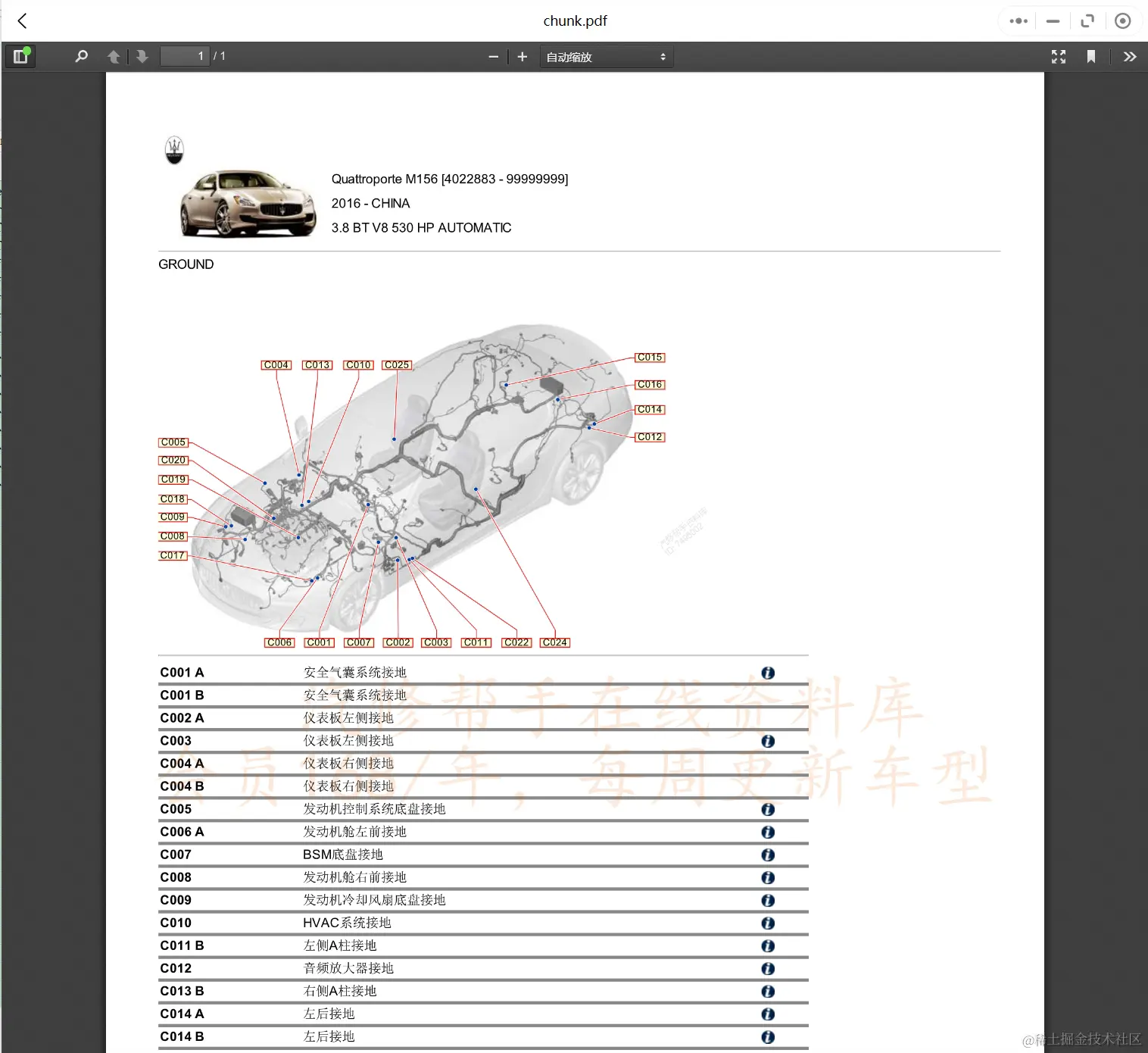This screenshot has width=1148, height=1053.
Task: Click the C017 diagram label
Action: click(x=173, y=555)
